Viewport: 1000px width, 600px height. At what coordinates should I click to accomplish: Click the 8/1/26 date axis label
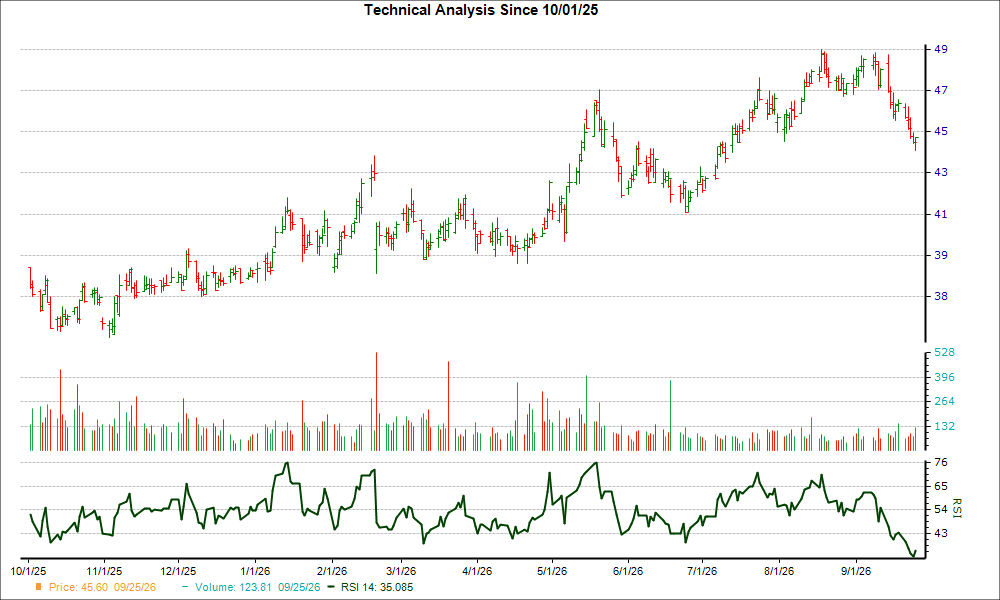pos(779,571)
